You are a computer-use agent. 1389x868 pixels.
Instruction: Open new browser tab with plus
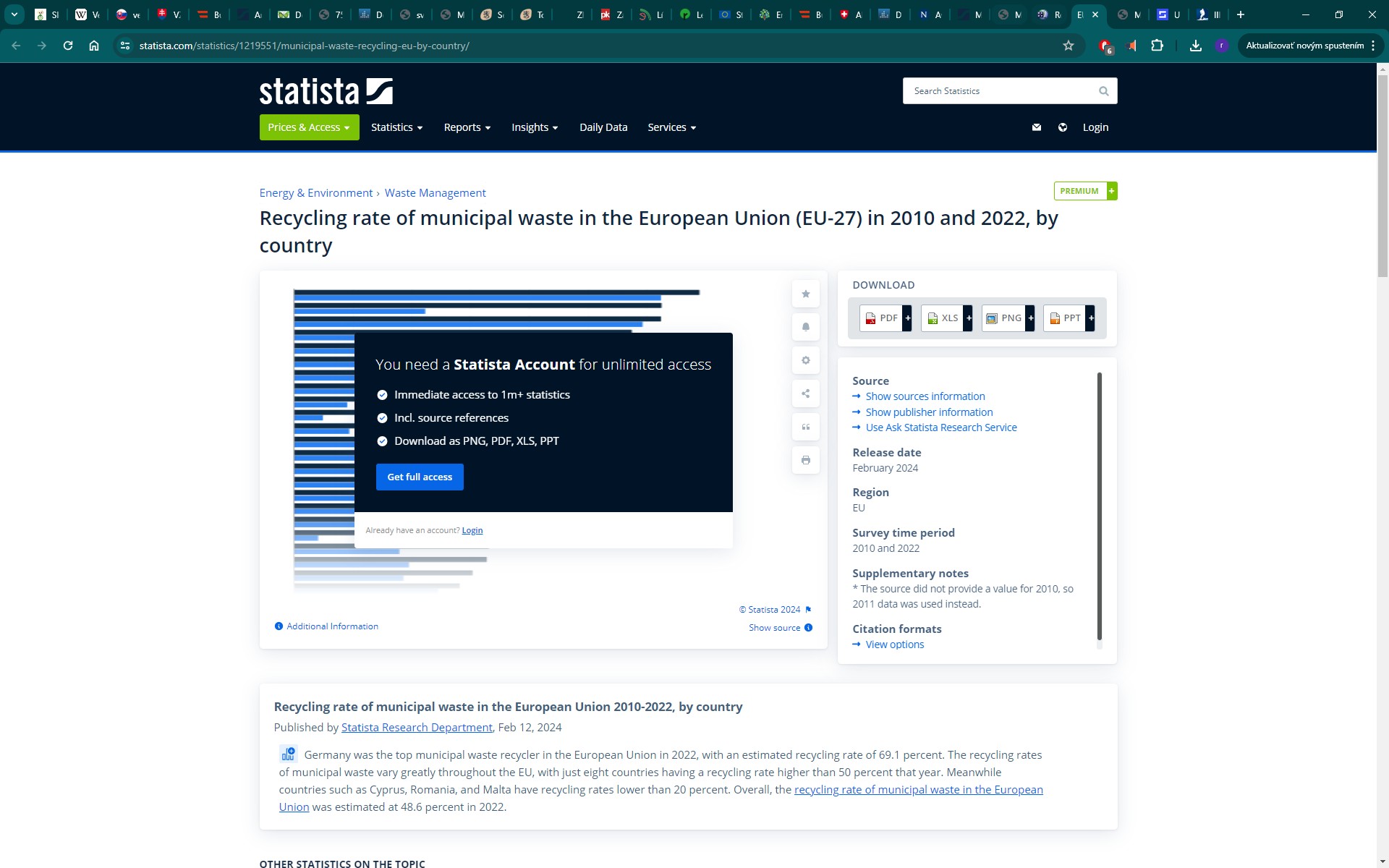tap(1241, 14)
